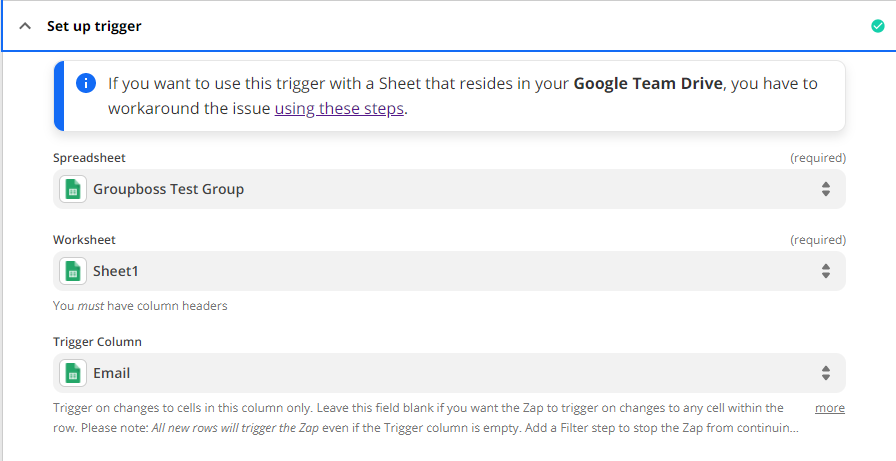Click Google Sheets icon beside Sheet1

pyautogui.click(x=73, y=271)
